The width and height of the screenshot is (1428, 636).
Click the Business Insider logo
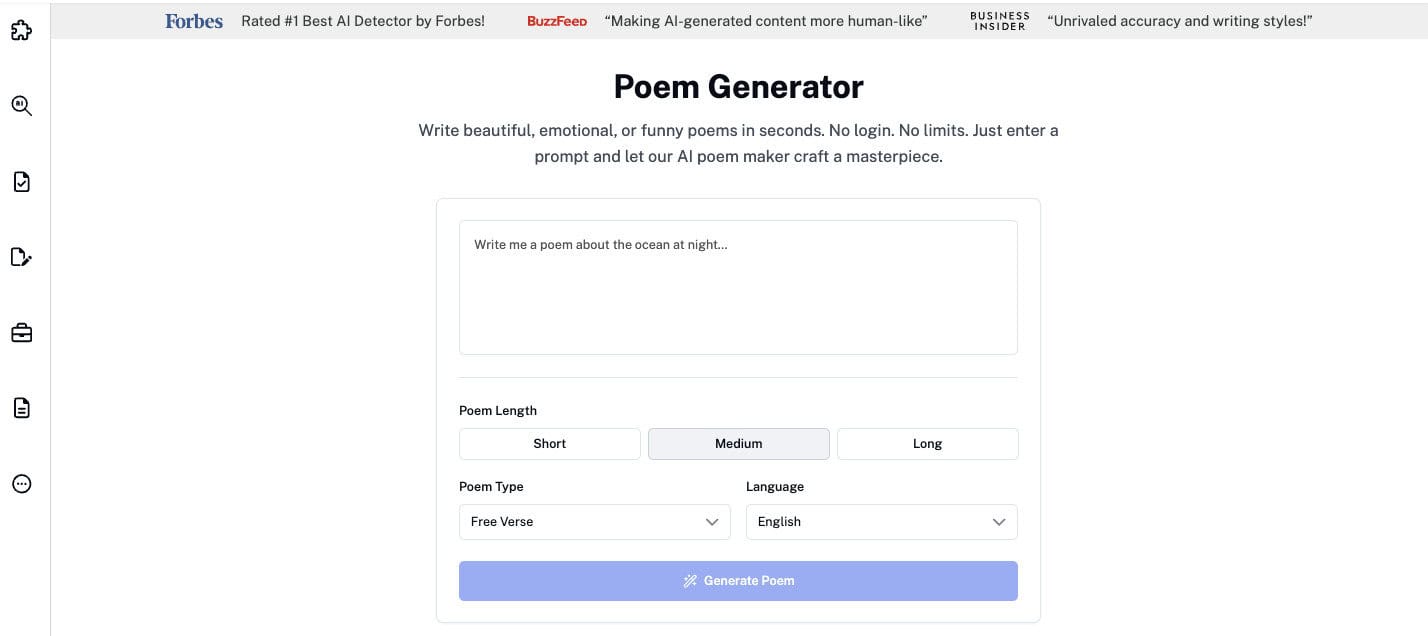click(999, 21)
